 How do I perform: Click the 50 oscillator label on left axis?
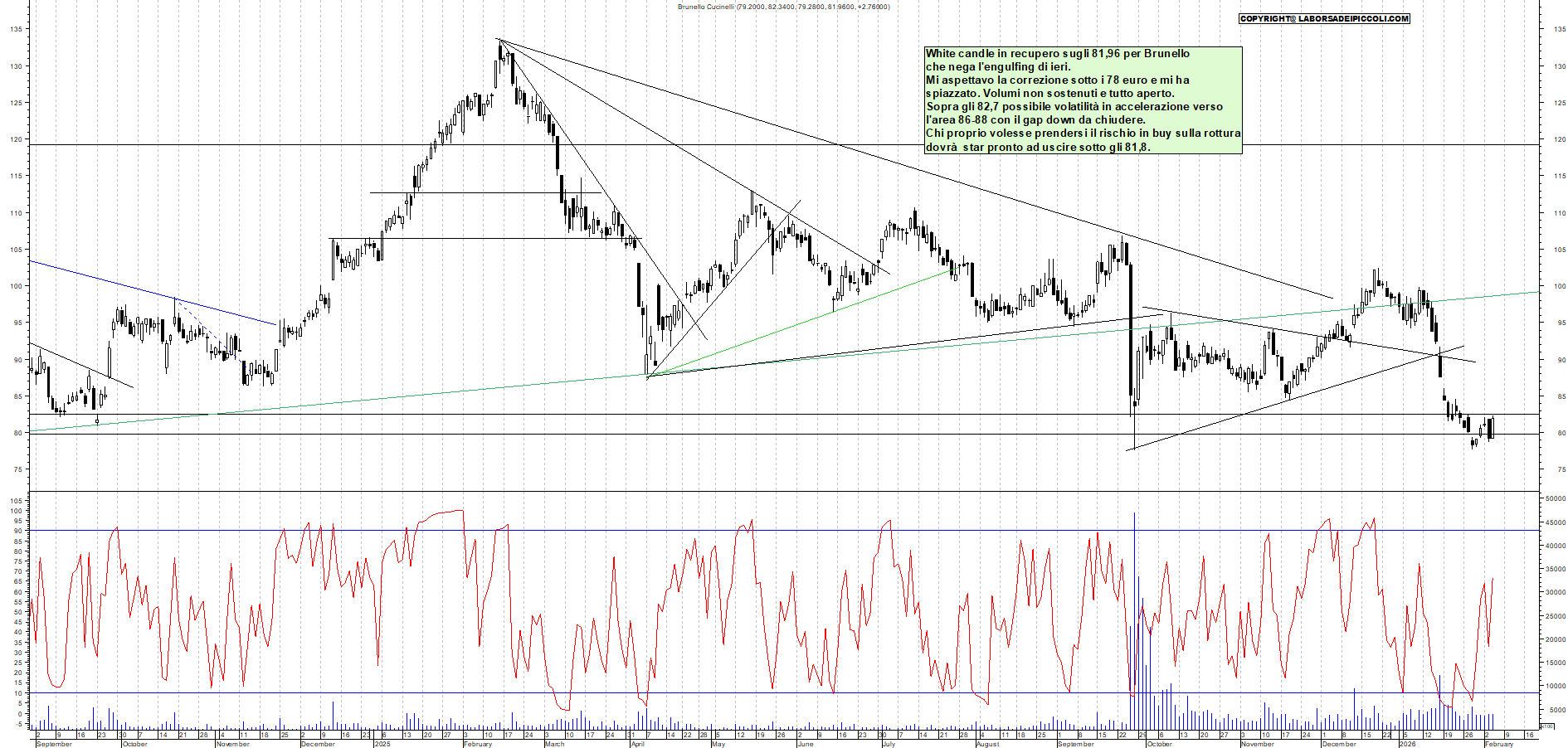[x=17, y=613]
